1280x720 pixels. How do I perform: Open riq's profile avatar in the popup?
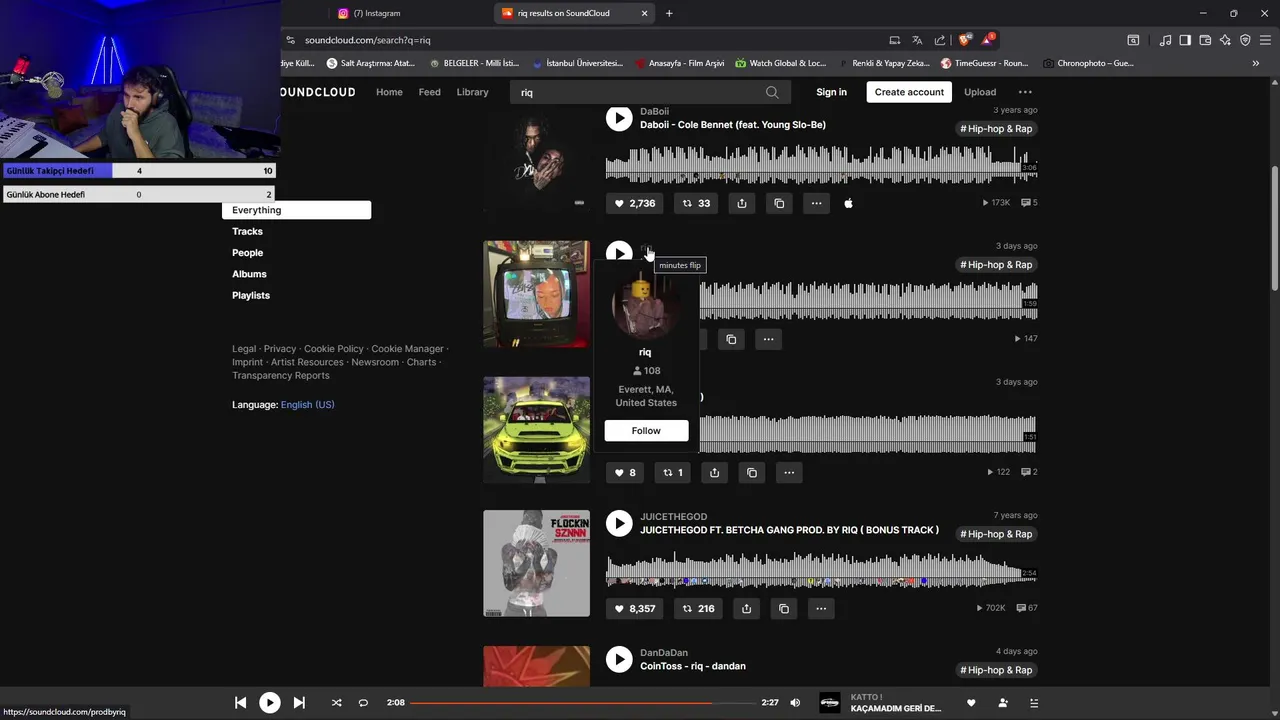[645, 307]
